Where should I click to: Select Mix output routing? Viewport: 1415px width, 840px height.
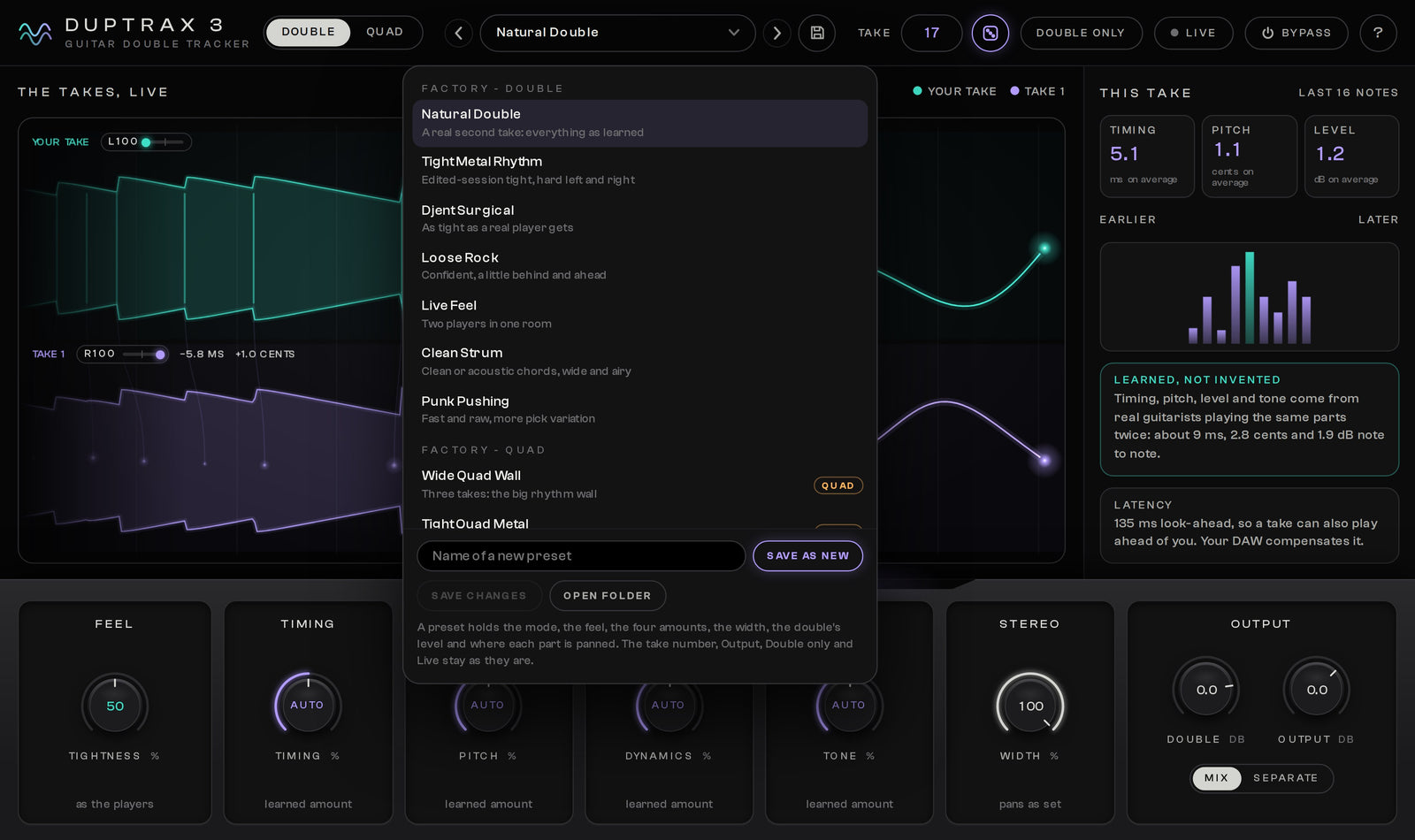(1216, 778)
